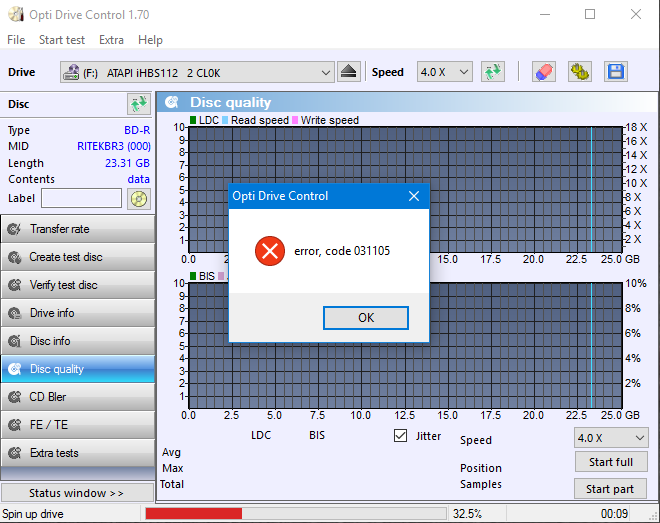
Task: Click the error, code 031105 message
Action: 342,251
